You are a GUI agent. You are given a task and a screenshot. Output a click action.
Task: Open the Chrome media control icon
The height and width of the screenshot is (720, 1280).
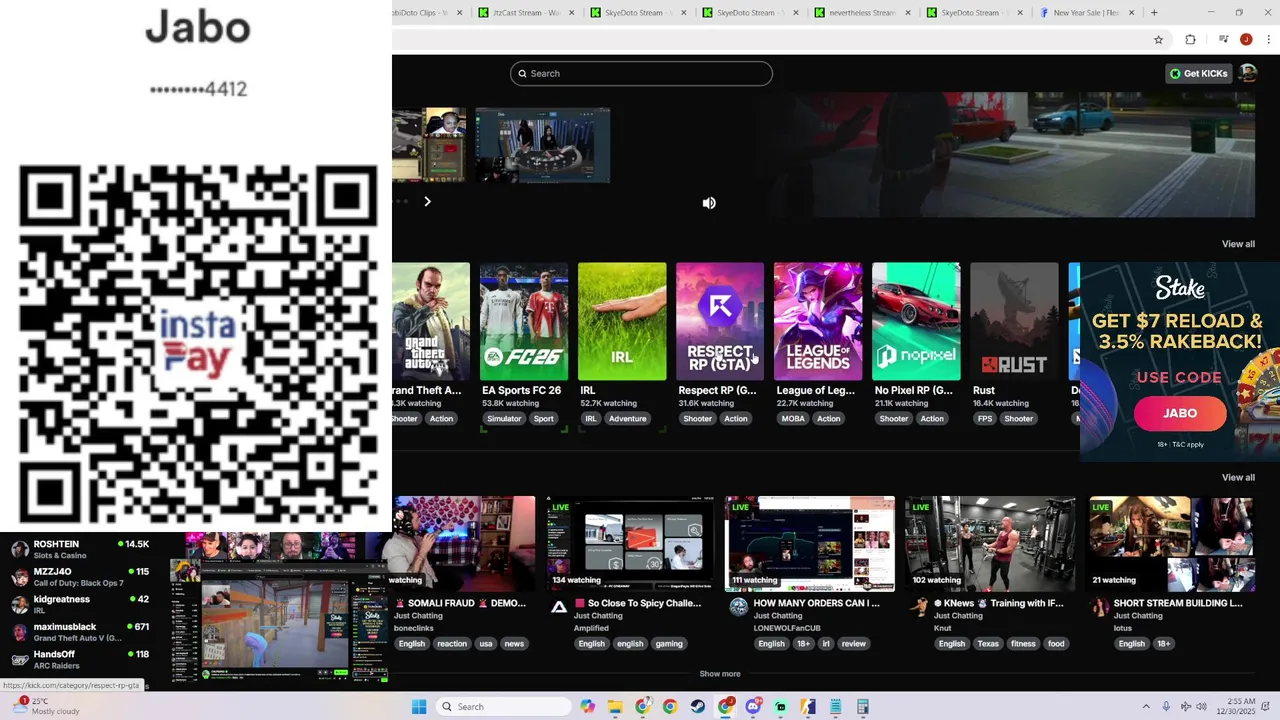pos(1223,40)
